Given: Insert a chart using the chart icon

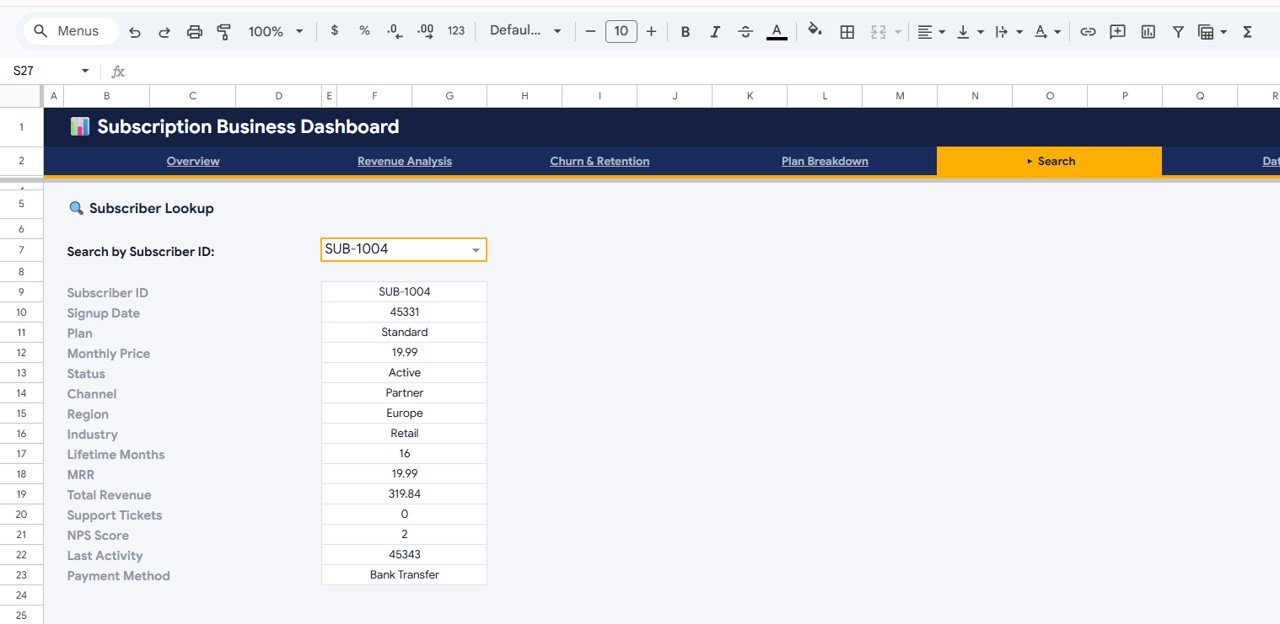Looking at the screenshot, I should [x=1147, y=31].
